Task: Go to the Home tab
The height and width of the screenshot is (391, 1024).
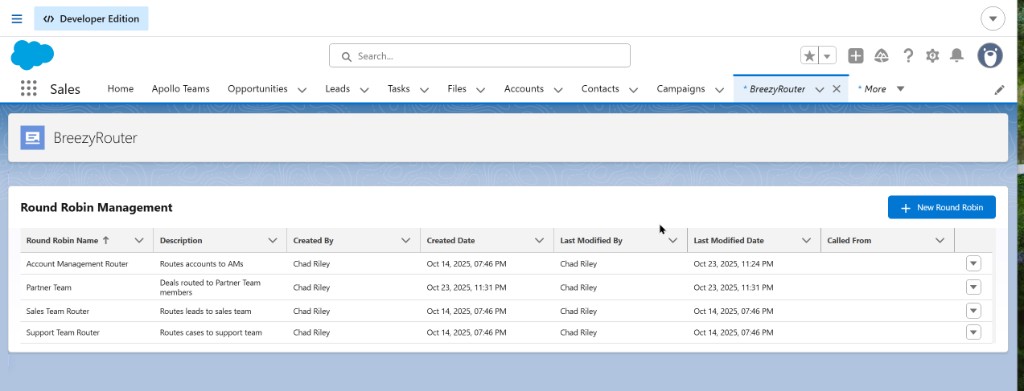Action: [x=120, y=89]
